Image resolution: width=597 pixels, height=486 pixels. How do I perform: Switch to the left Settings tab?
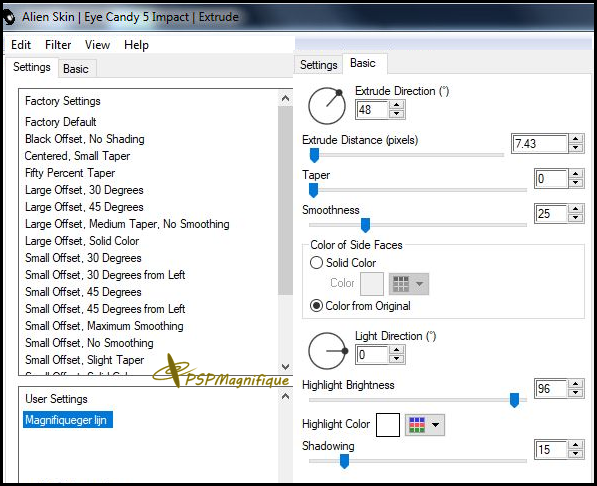pos(32,67)
